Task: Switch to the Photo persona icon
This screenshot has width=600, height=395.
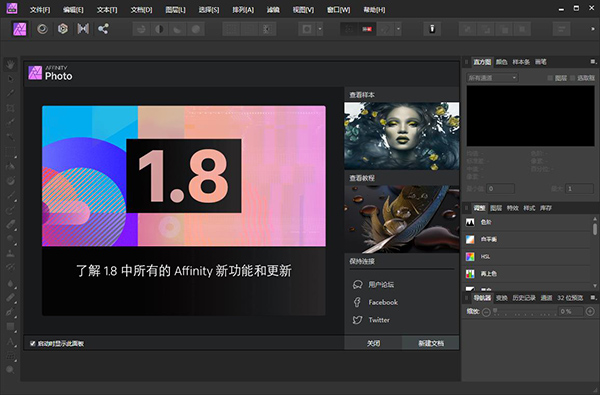Action: [x=20, y=29]
